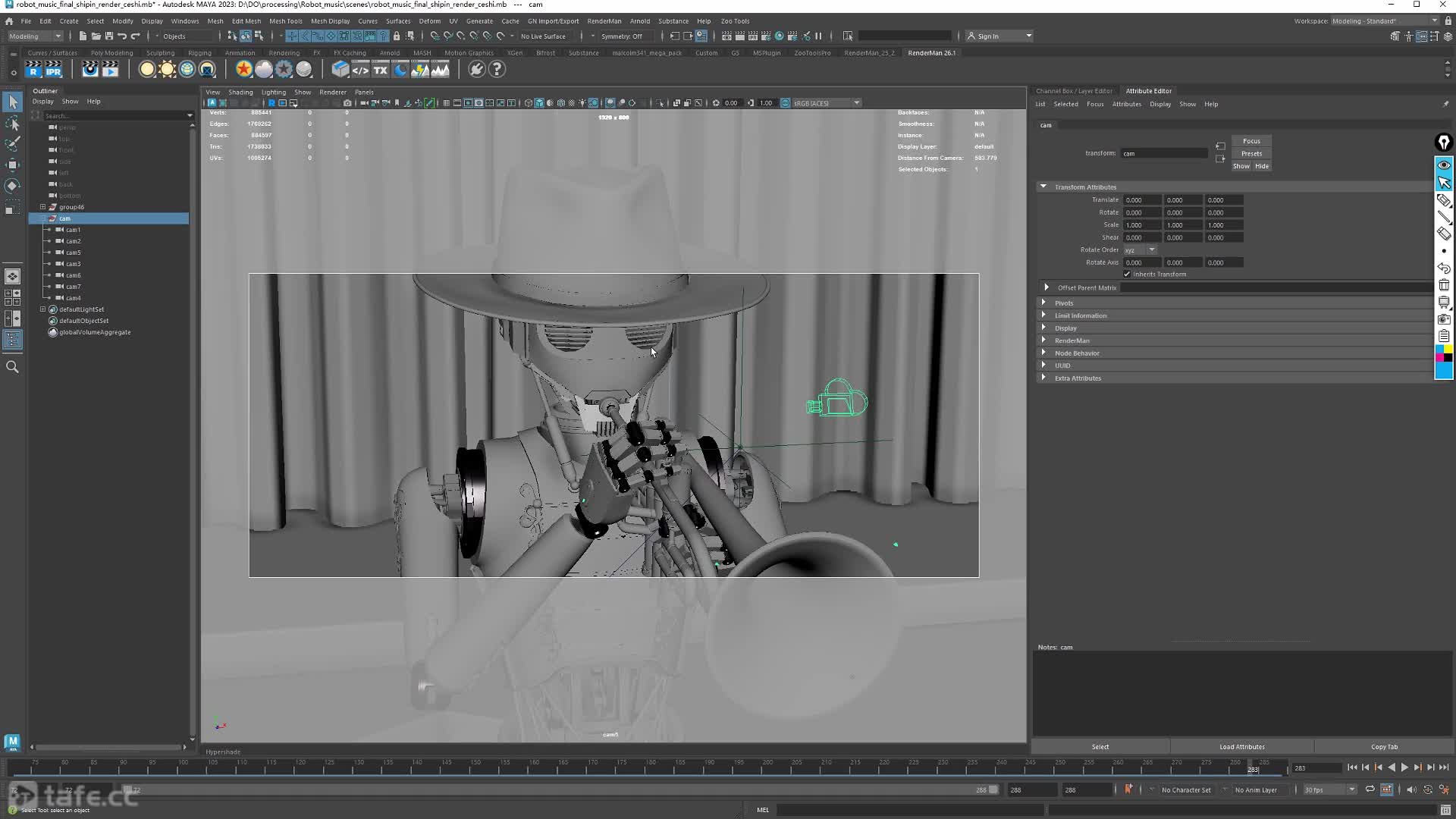
Task: Open the Rotate Order xyz dropdown
Action: [1140, 250]
